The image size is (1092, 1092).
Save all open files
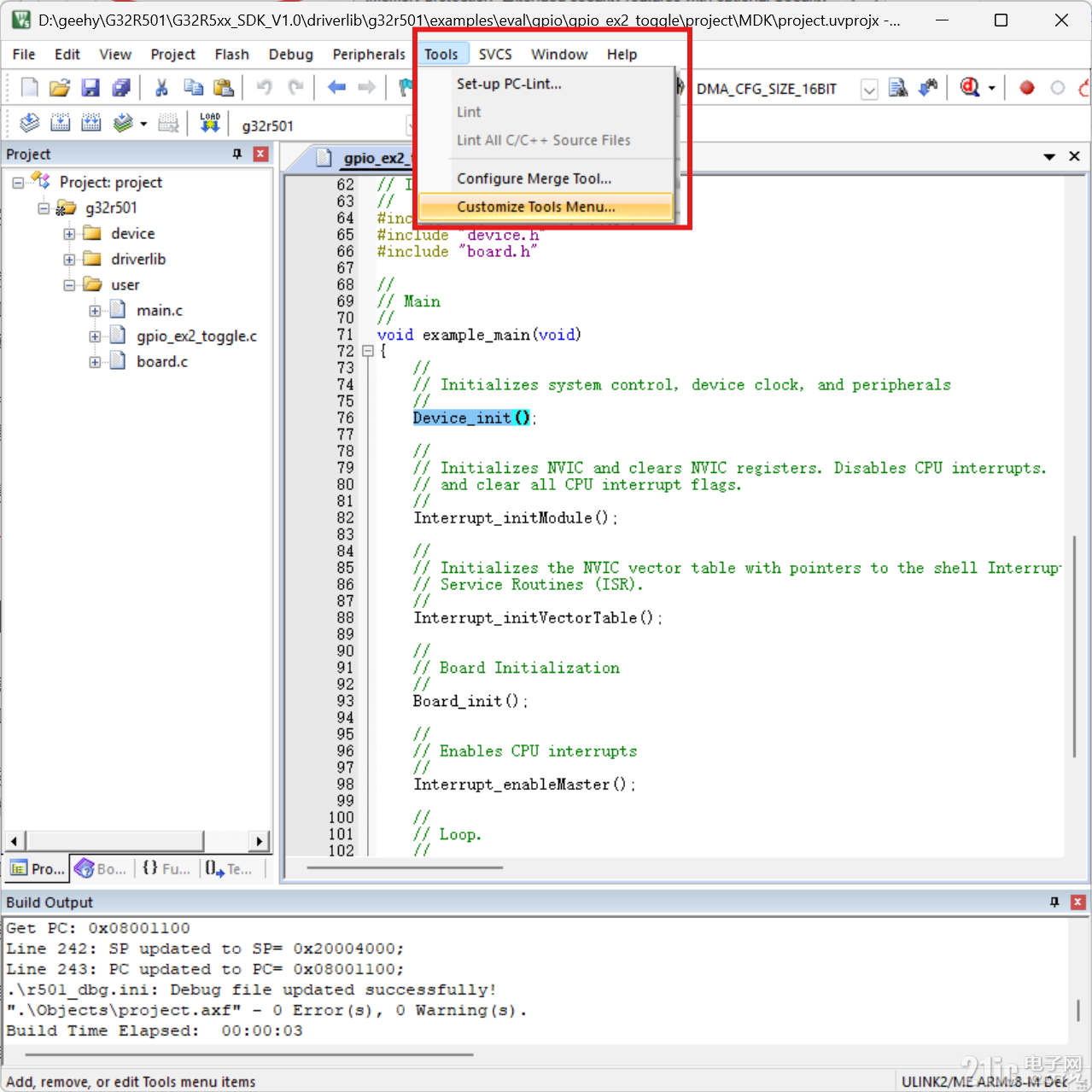click(121, 87)
